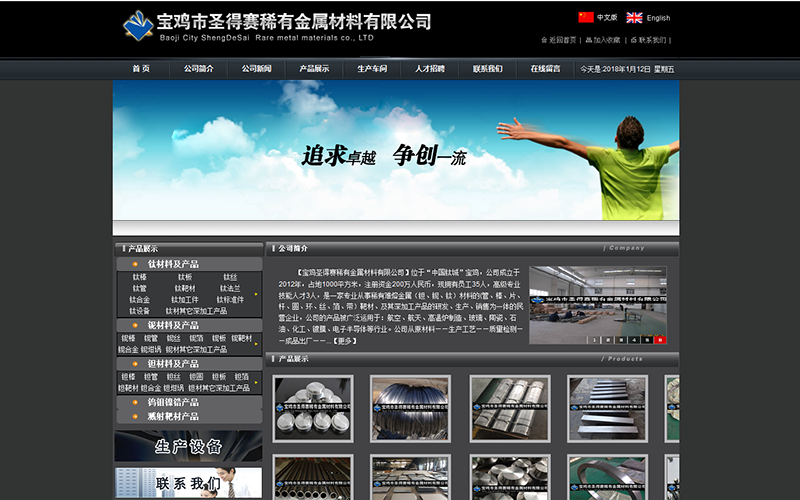Click the Chinese flag icon
The width and height of the screenshot is (800, 500).
coord(586,17)
